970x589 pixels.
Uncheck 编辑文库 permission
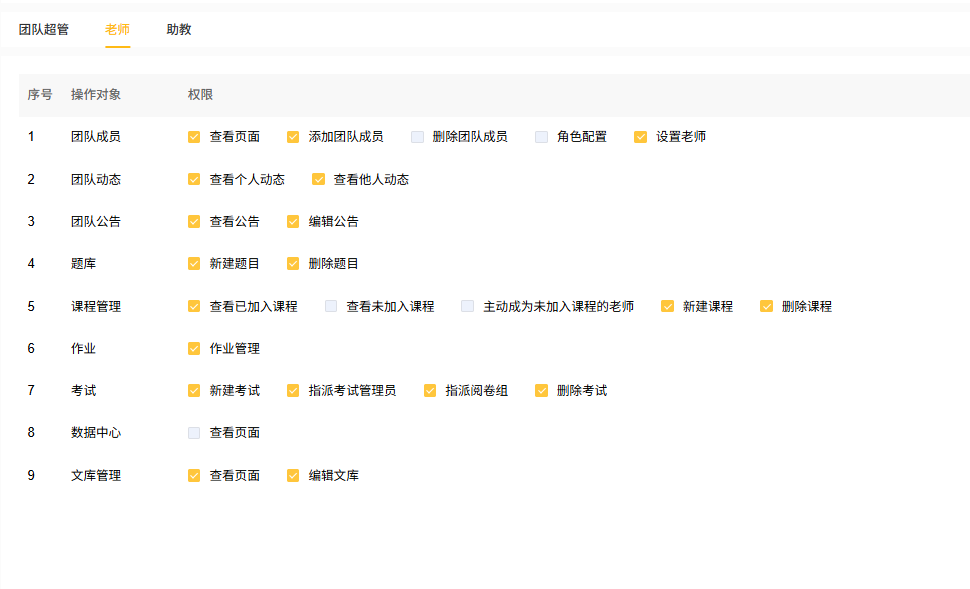pos(293,476)
